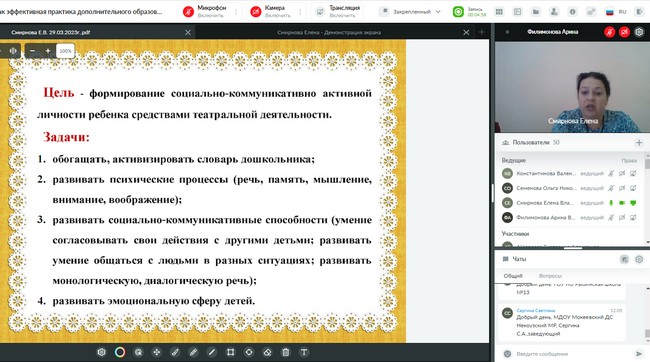Switch to the Вопросы chat tab

550,276
